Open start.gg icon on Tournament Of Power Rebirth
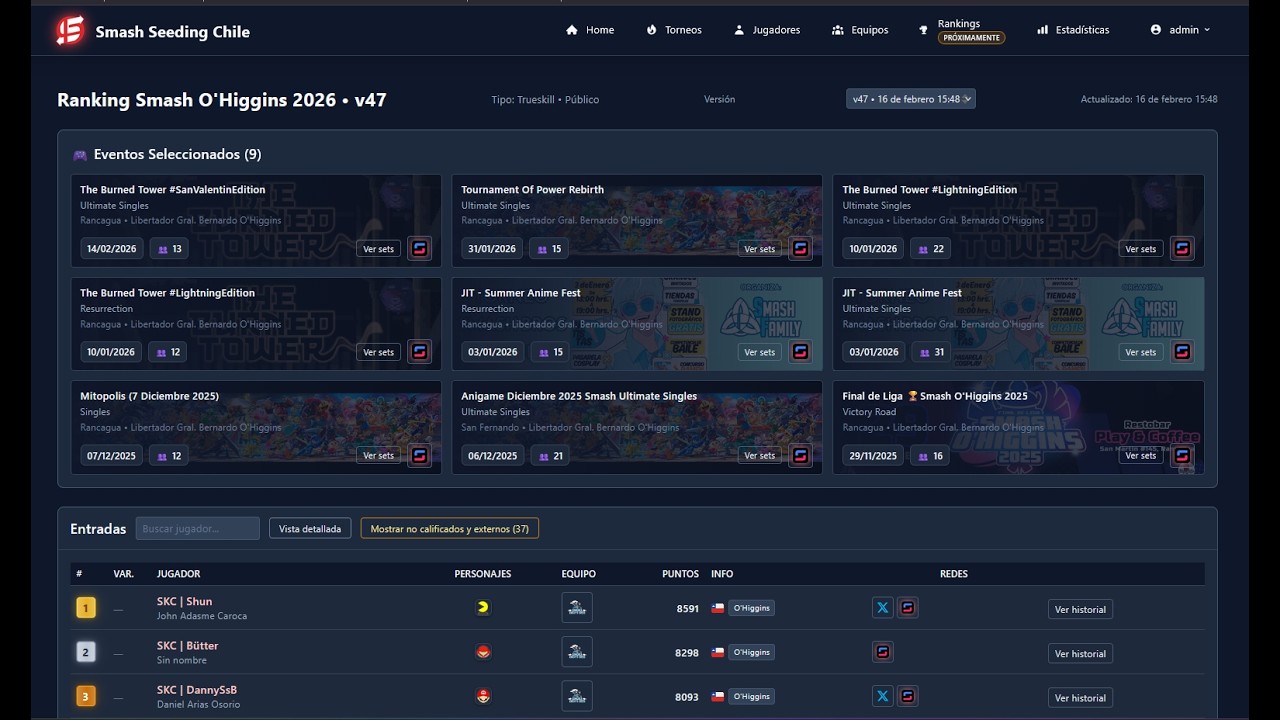Viewport: 1280px width, 720px height. [x=801, y=249]
